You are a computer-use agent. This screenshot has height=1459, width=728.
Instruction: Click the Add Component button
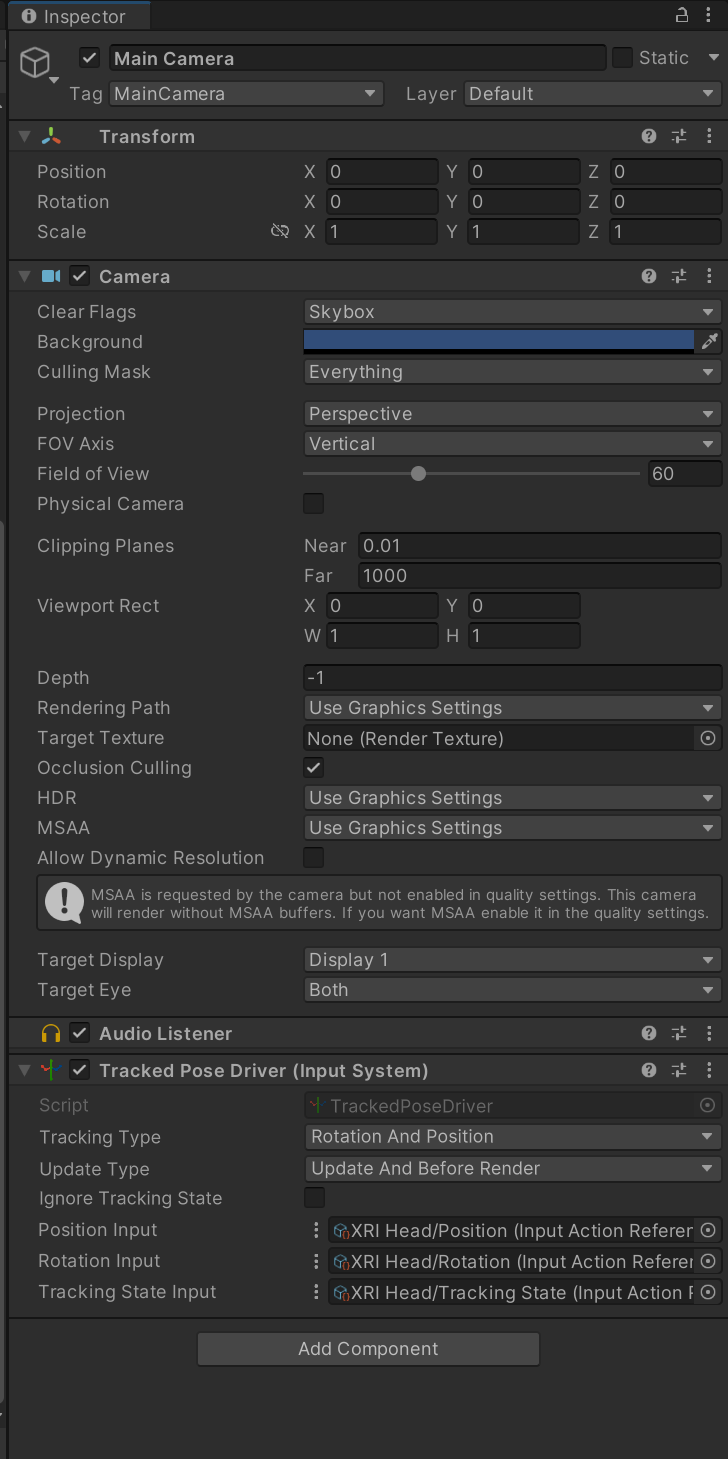(x=368, y=1349)
